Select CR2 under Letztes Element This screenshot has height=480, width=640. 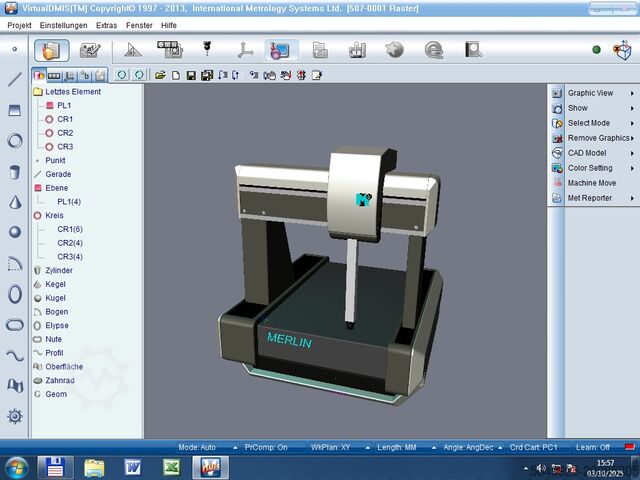(64, 133)
